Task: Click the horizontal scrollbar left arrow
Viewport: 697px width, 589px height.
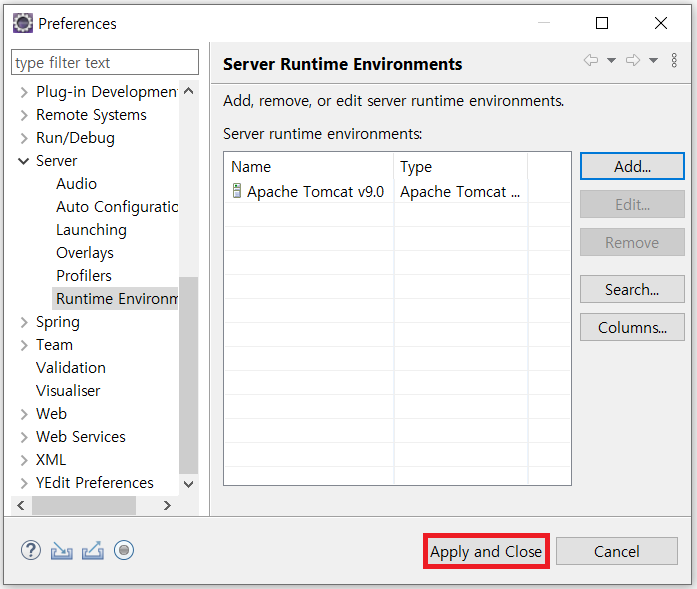Action: 21,505
